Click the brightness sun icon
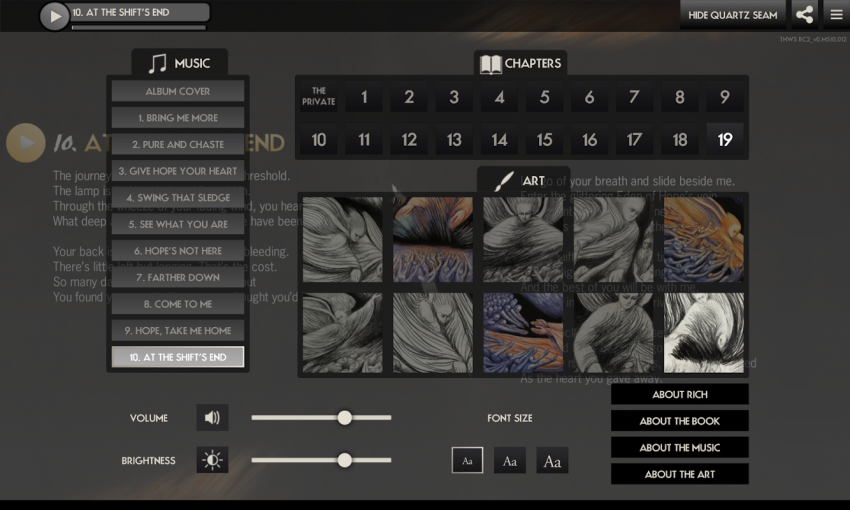850x510 pixels. 212,460
